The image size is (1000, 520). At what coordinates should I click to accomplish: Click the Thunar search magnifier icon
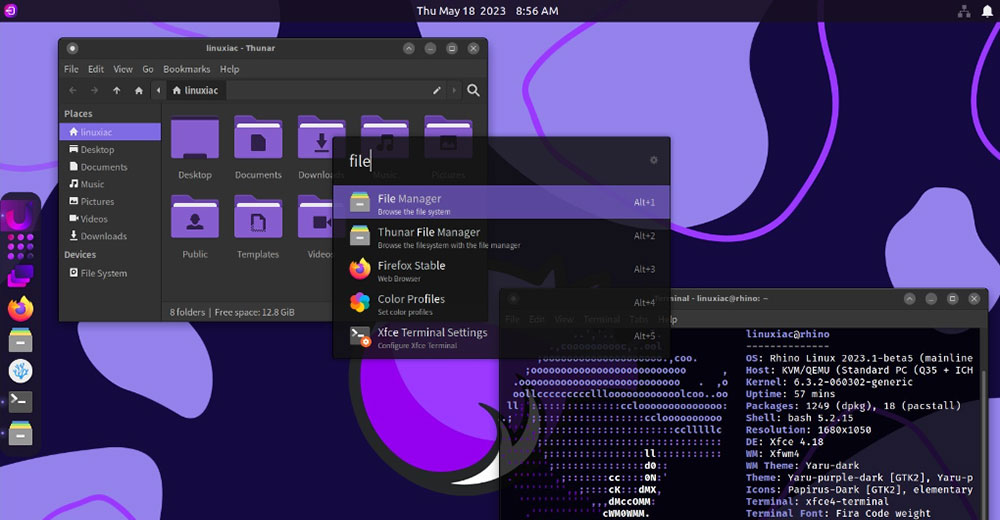(473, 90)
